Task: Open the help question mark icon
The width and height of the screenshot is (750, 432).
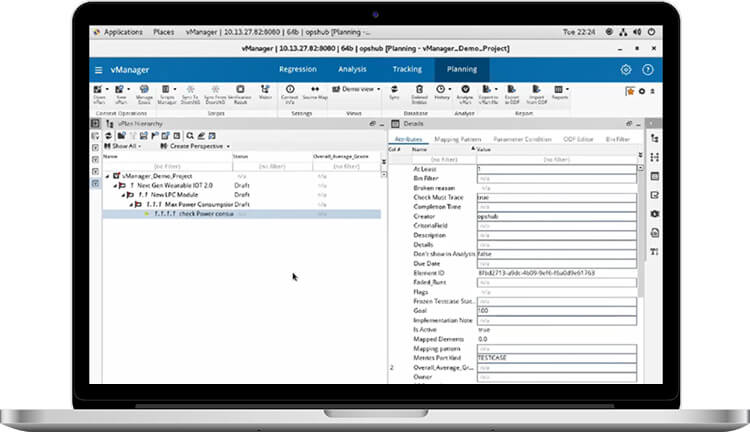Action: 647,70
